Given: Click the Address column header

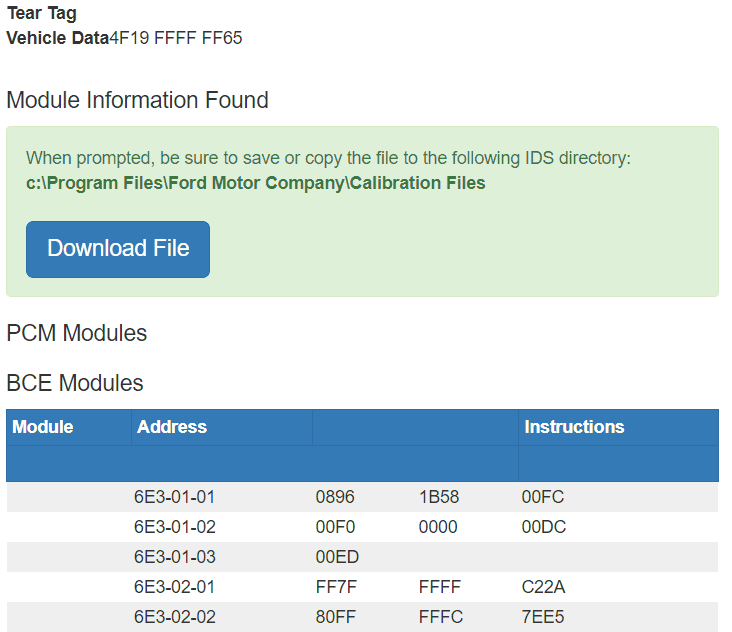Looking at the screenshot, I should (172, 427).
